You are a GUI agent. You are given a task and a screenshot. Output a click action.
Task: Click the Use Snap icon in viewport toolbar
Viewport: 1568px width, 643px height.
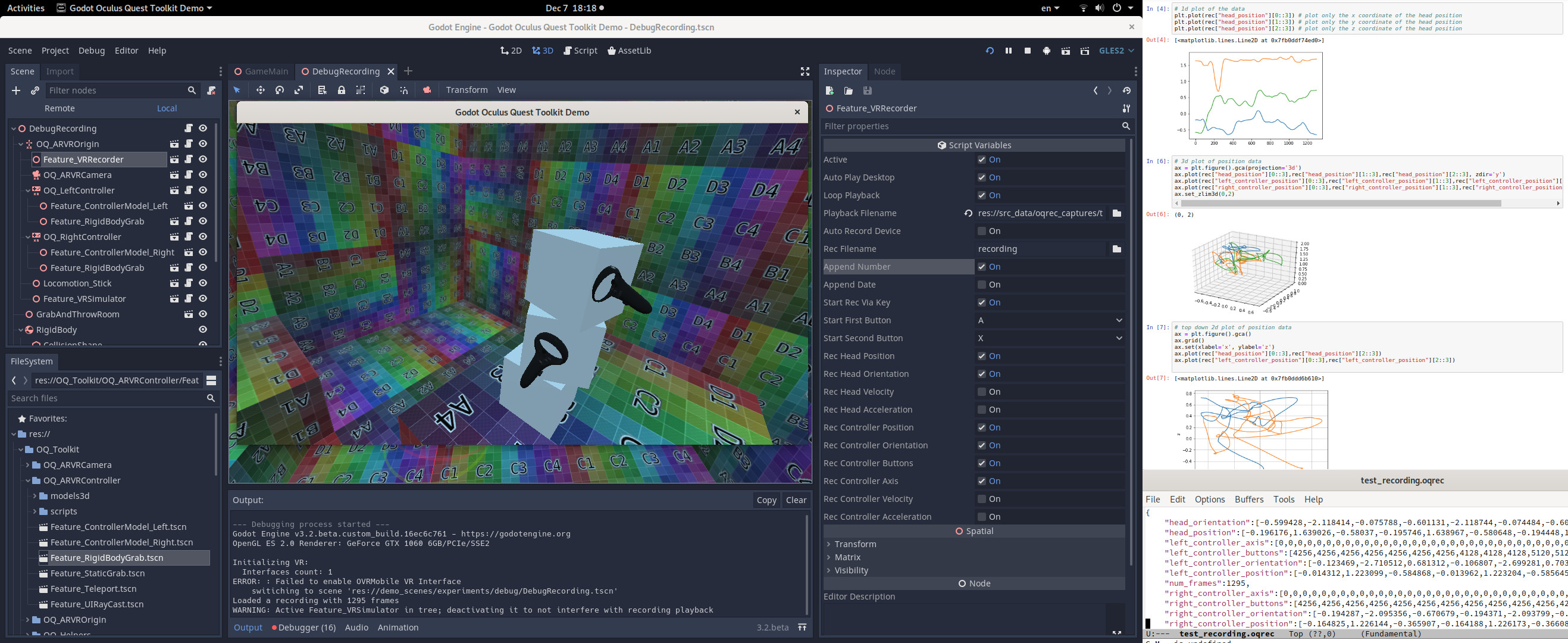coord(403,90)
